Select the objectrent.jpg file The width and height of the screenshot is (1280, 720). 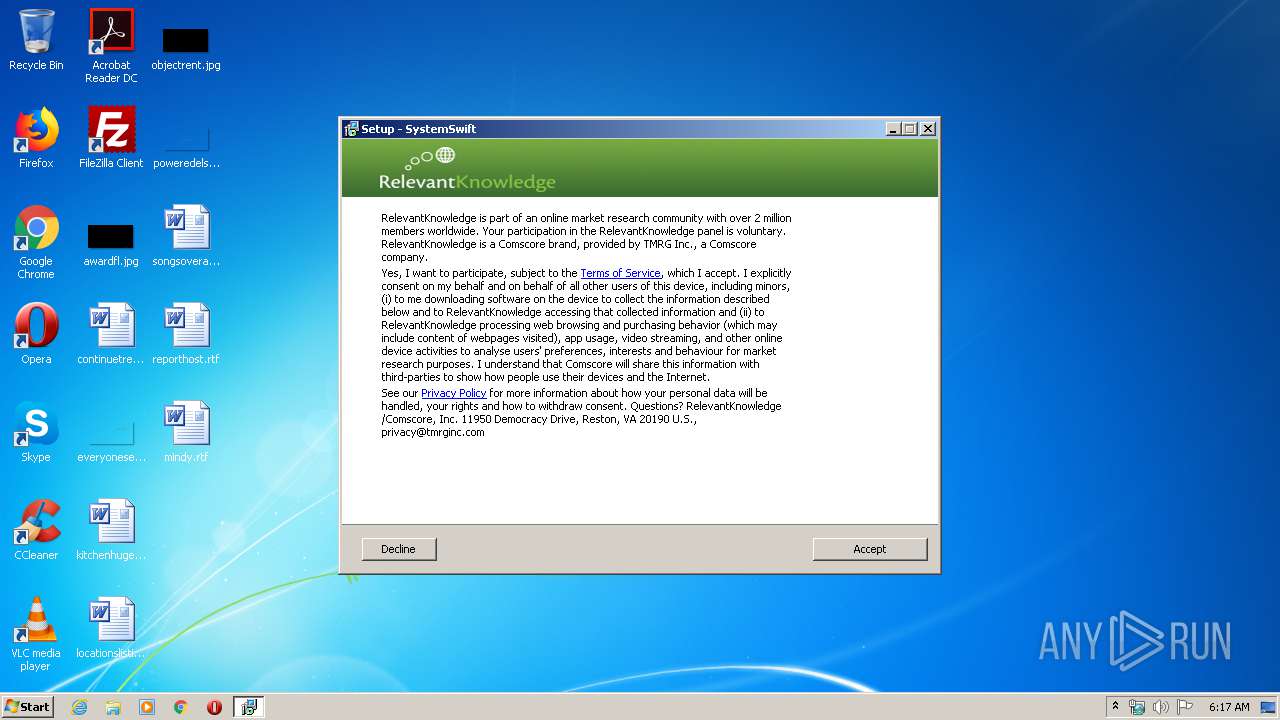[x=186, y=48]
